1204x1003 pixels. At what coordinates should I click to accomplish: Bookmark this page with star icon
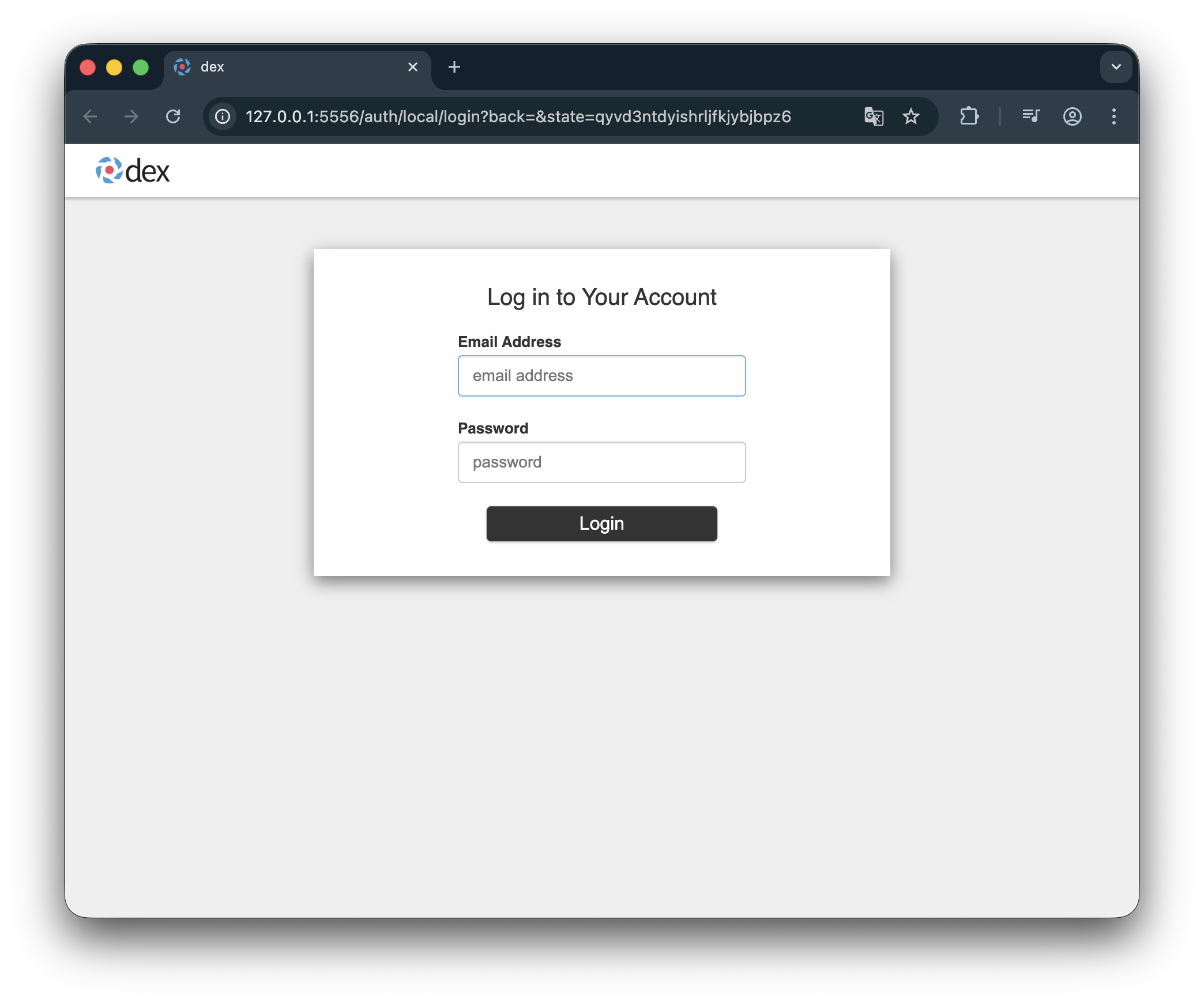click(x=911, y=116)
